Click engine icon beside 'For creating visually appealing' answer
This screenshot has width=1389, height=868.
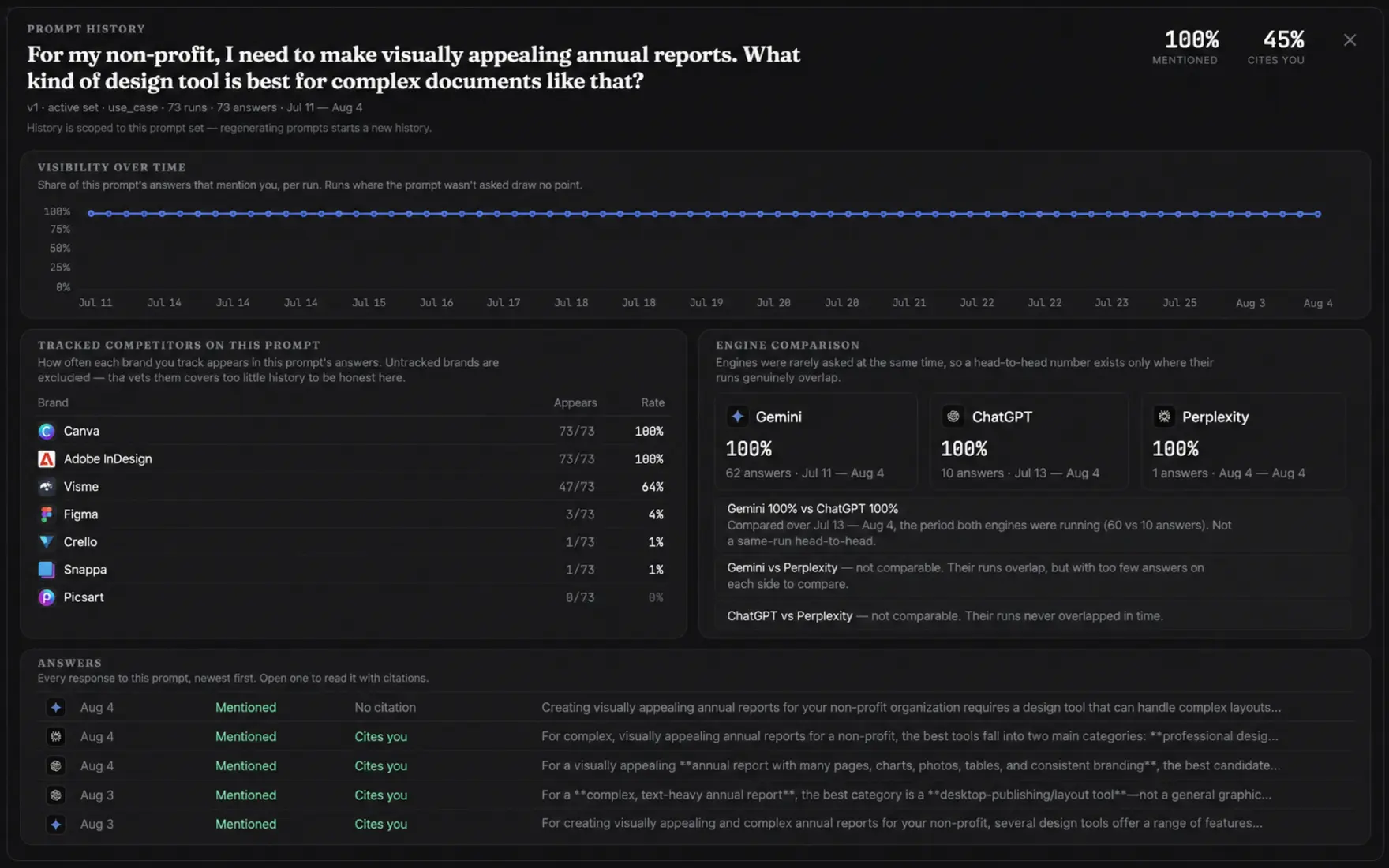point(55,824)
